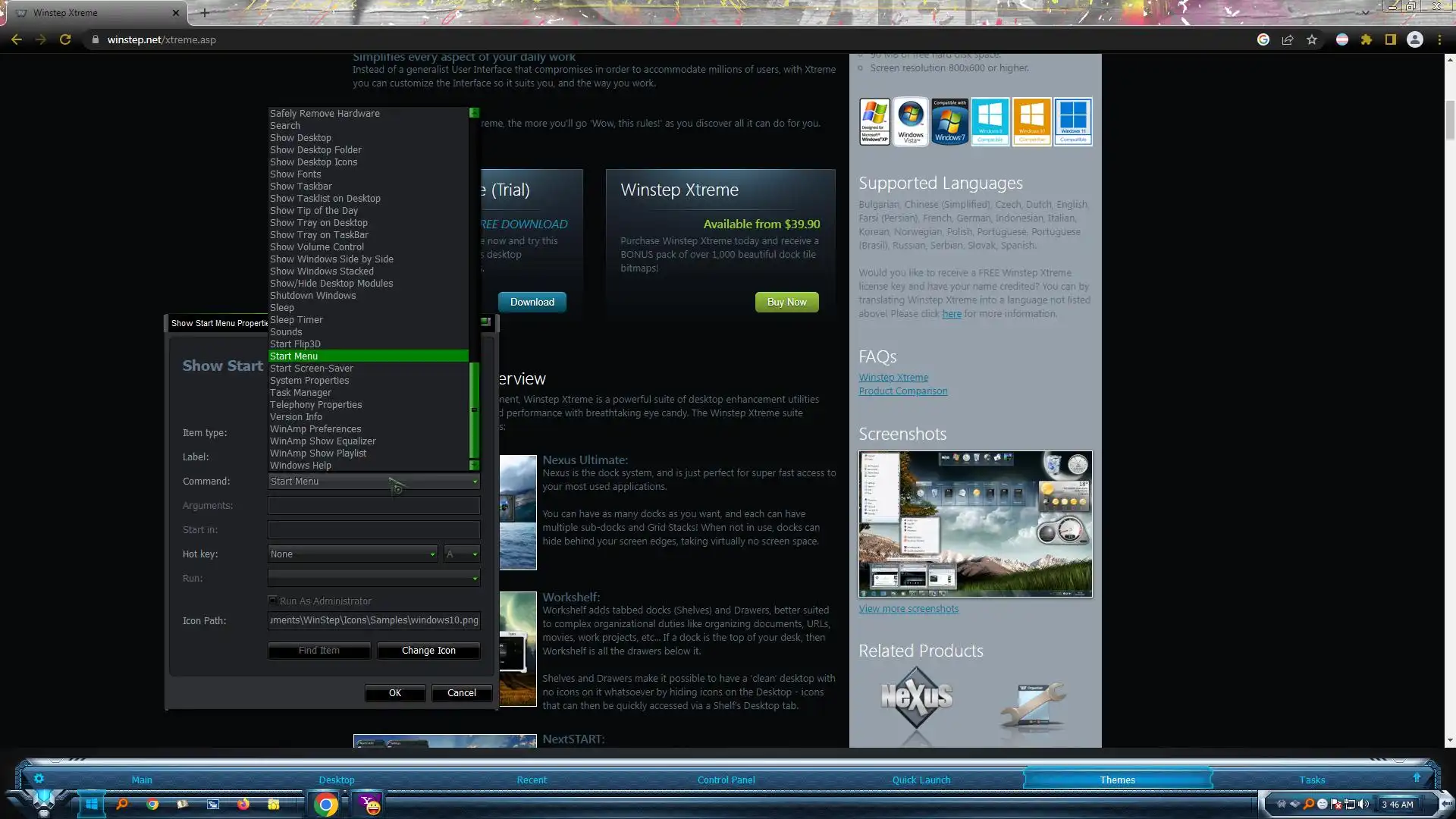Select Task Manager from the command list
This screenshot has width=1456, height=819.
point(300,393)
